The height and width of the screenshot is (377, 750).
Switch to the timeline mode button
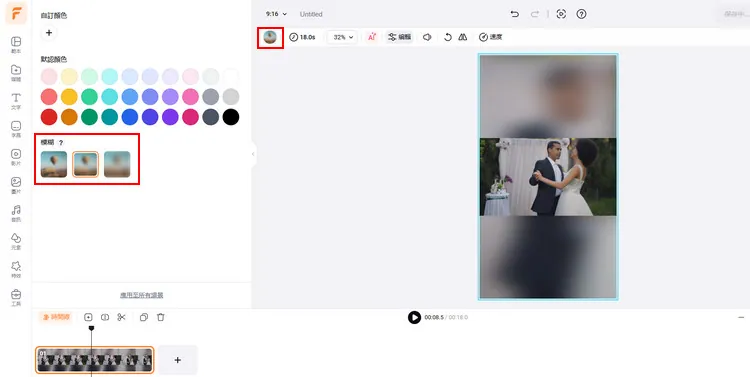(57, 317)
